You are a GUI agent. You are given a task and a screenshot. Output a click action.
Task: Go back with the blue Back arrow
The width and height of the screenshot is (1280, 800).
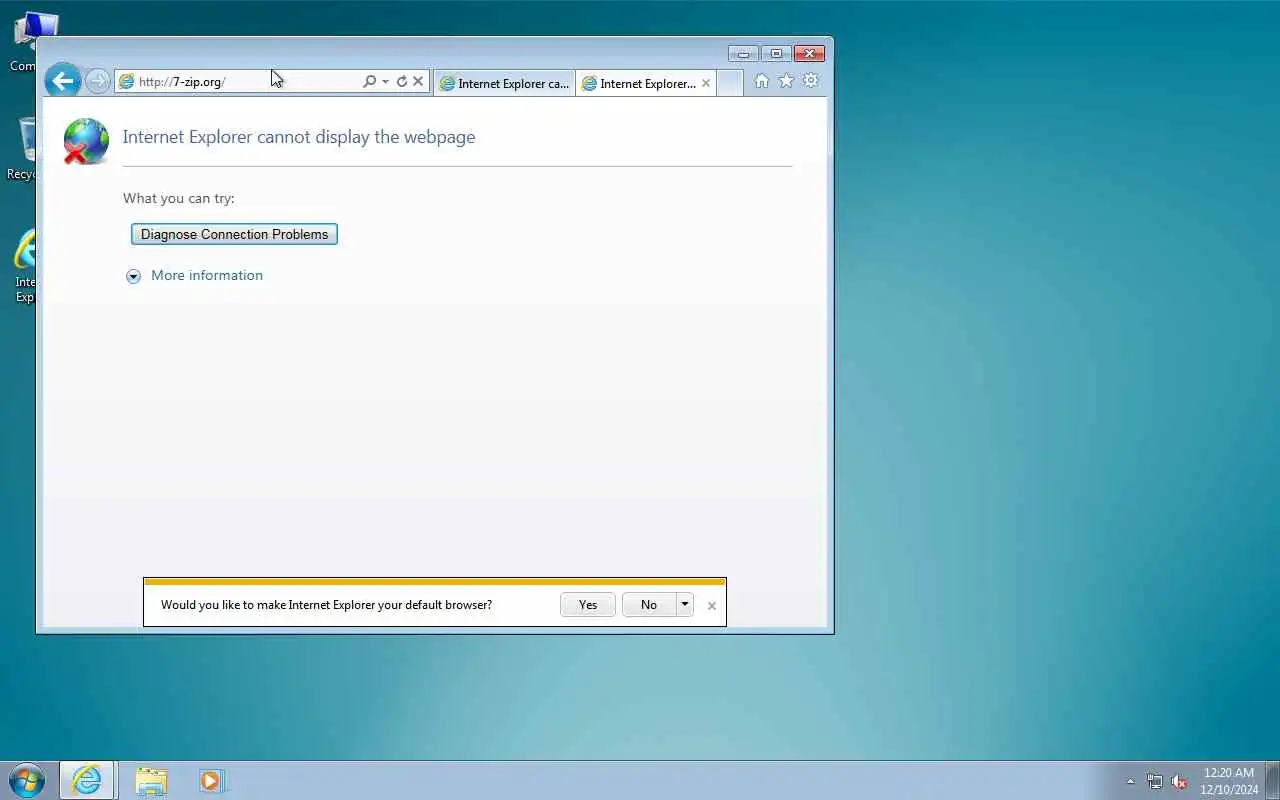(x=62, y=81)
